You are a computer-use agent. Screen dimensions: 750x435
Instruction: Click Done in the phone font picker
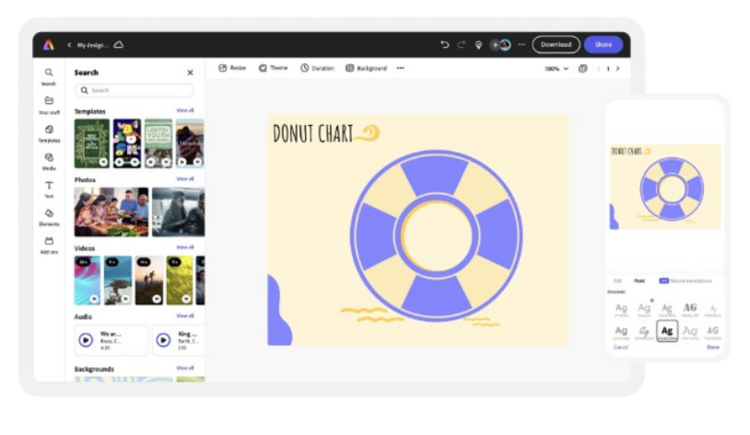tap(713, 347)
